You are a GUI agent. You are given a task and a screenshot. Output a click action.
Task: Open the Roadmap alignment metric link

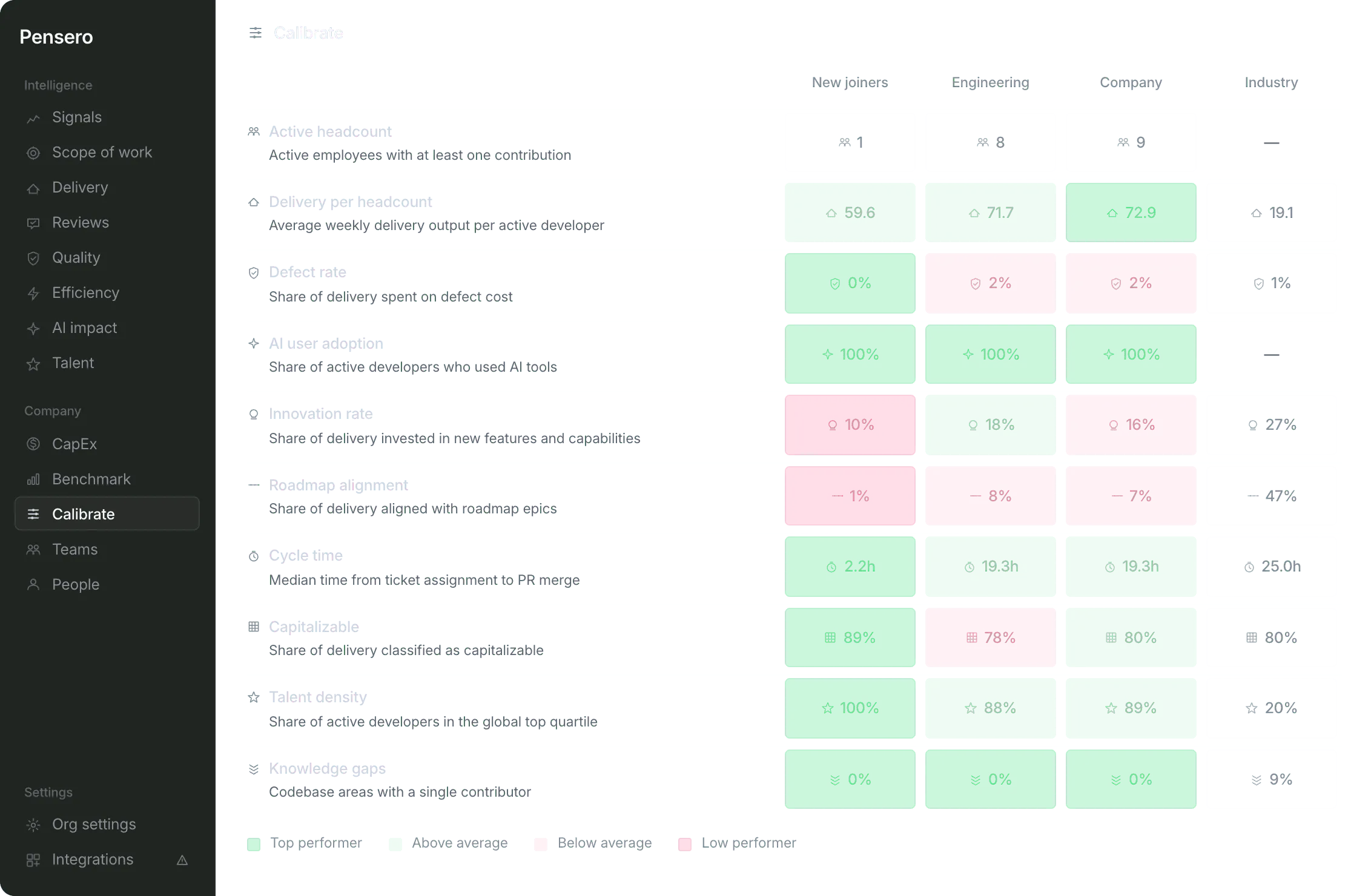(x=338, y=485)
